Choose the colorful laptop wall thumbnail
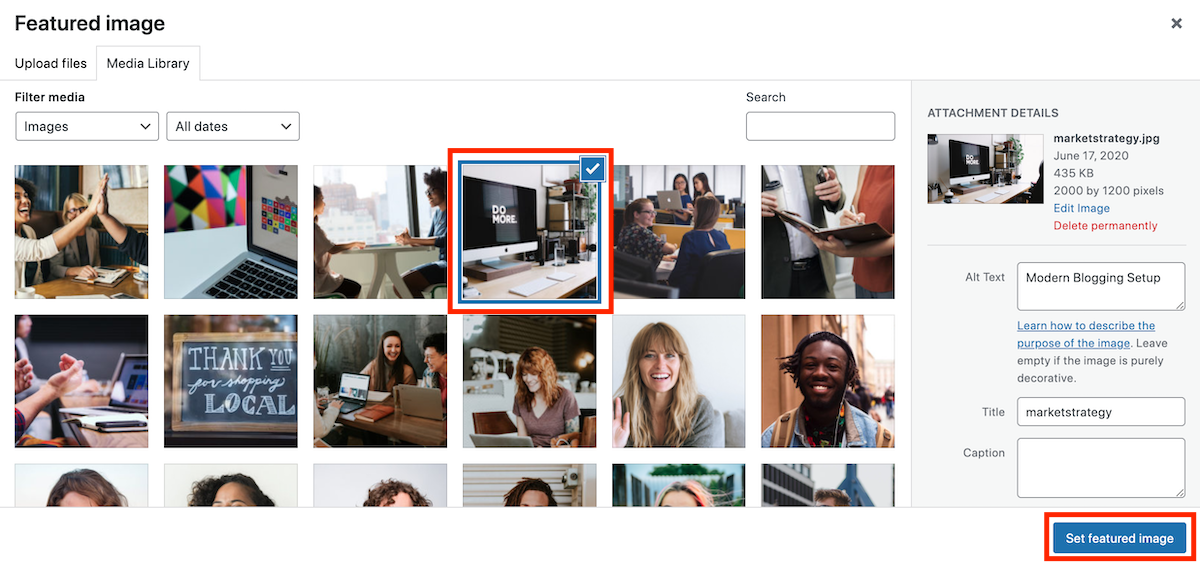 pos(231,232)
